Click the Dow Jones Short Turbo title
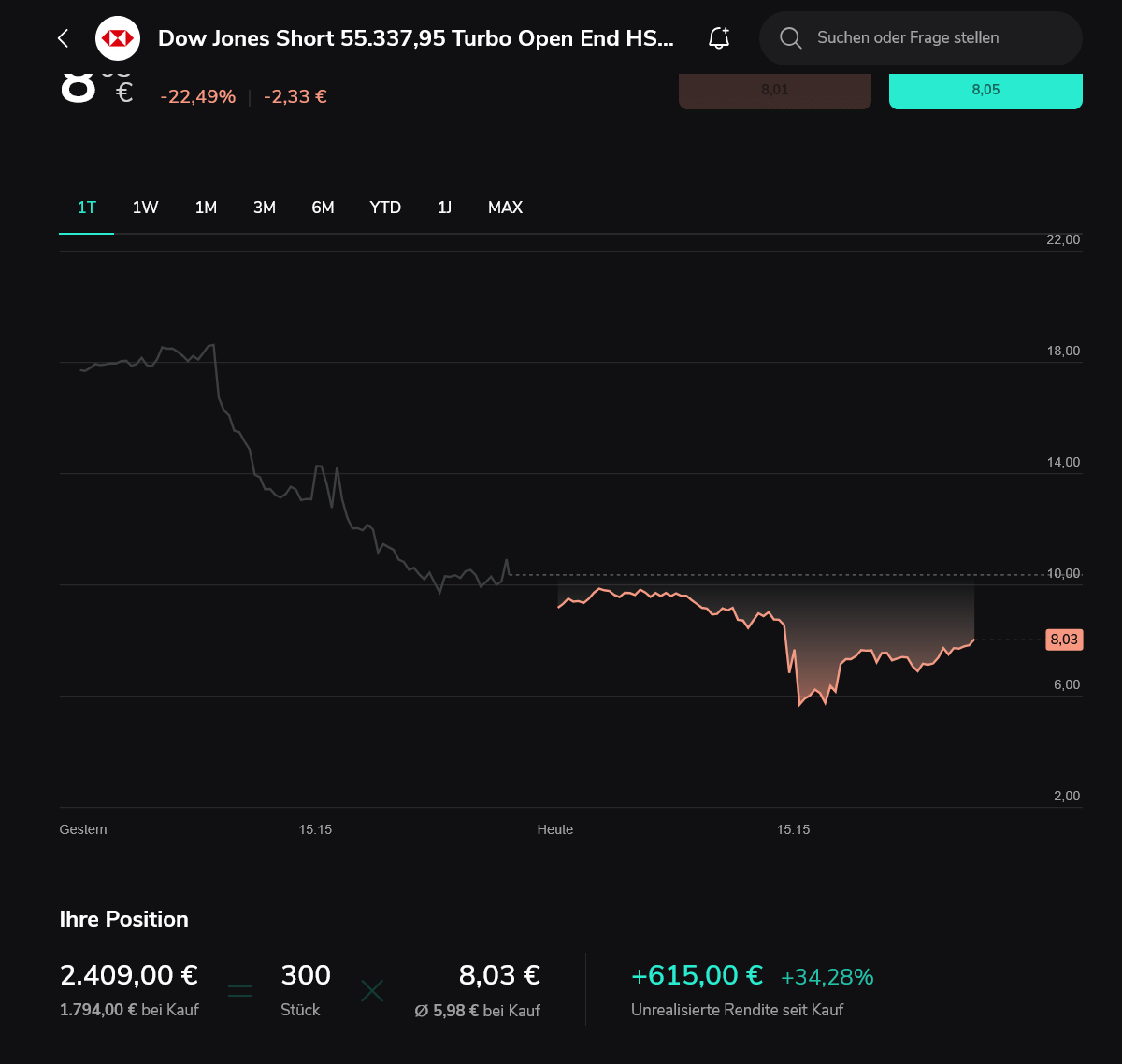 (x=415, y=38)
